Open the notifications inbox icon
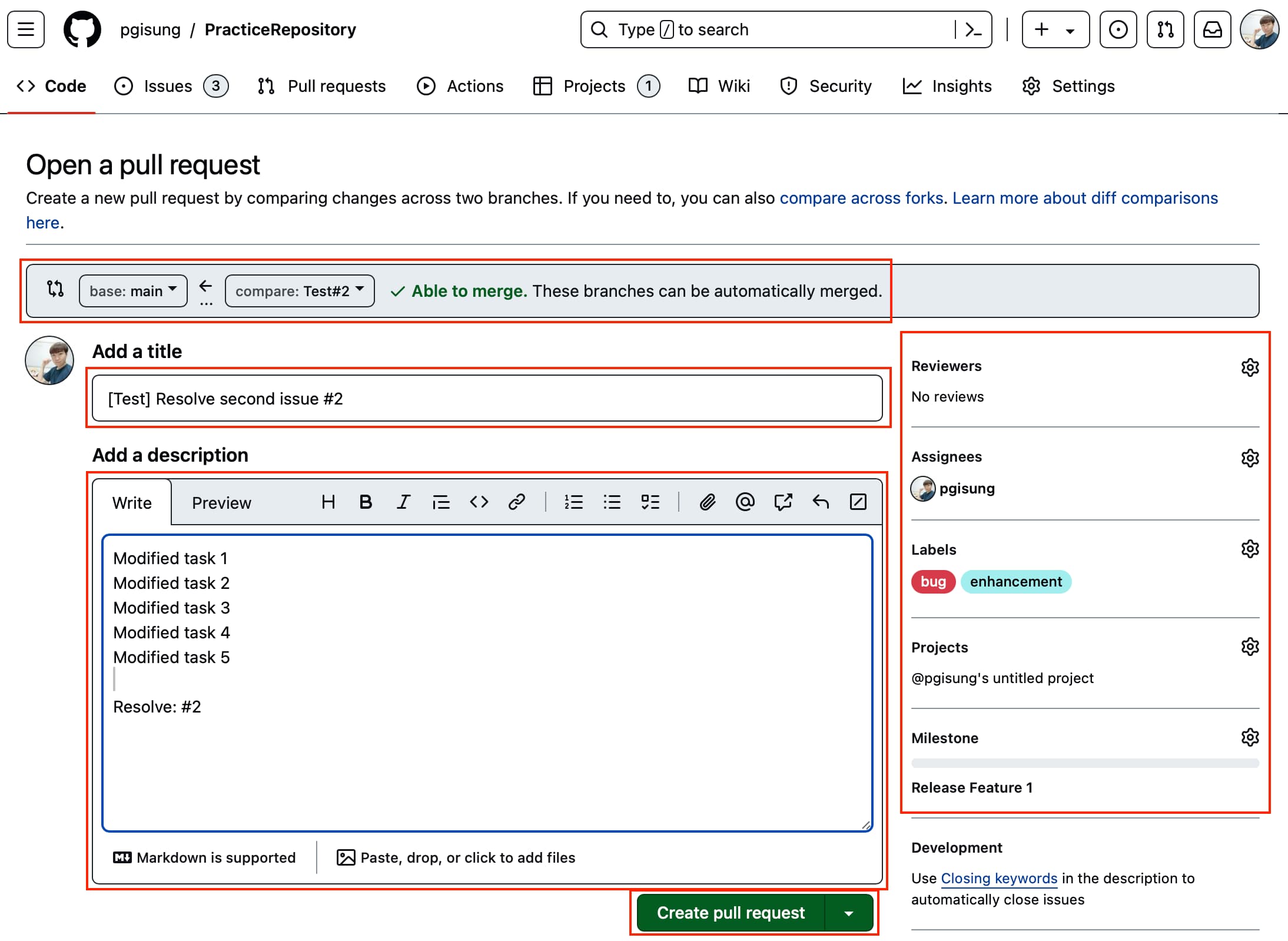Screen dimensions: 1288x941 click(1213, 29)
